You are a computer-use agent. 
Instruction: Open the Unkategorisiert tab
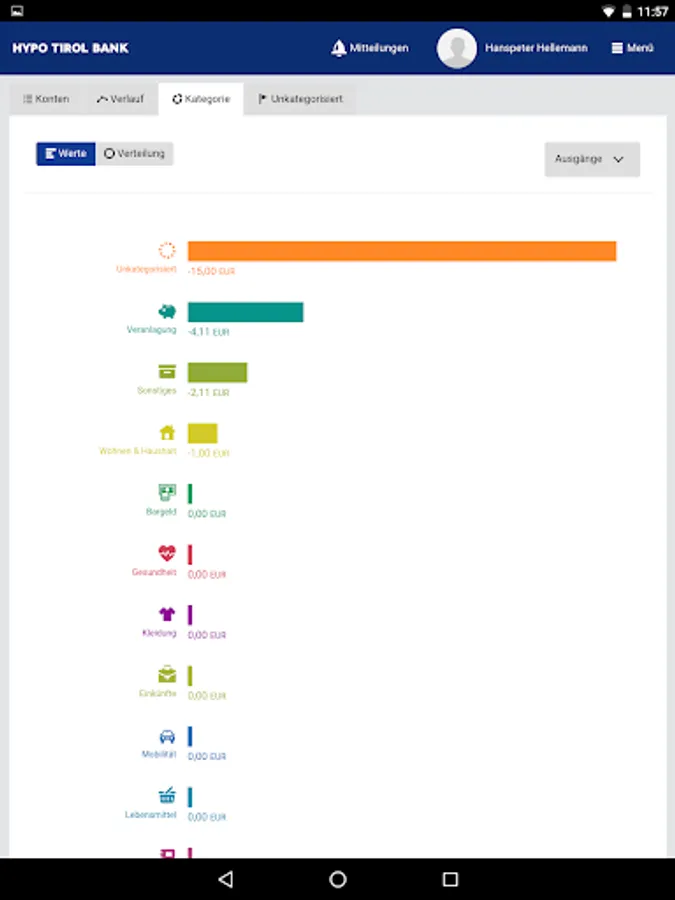click(300, 99)
